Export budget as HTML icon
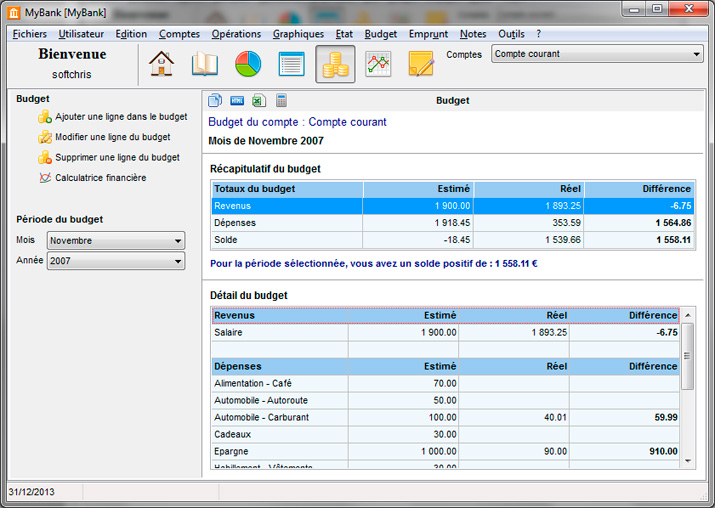715x508 pixels. tap(237, 101)
